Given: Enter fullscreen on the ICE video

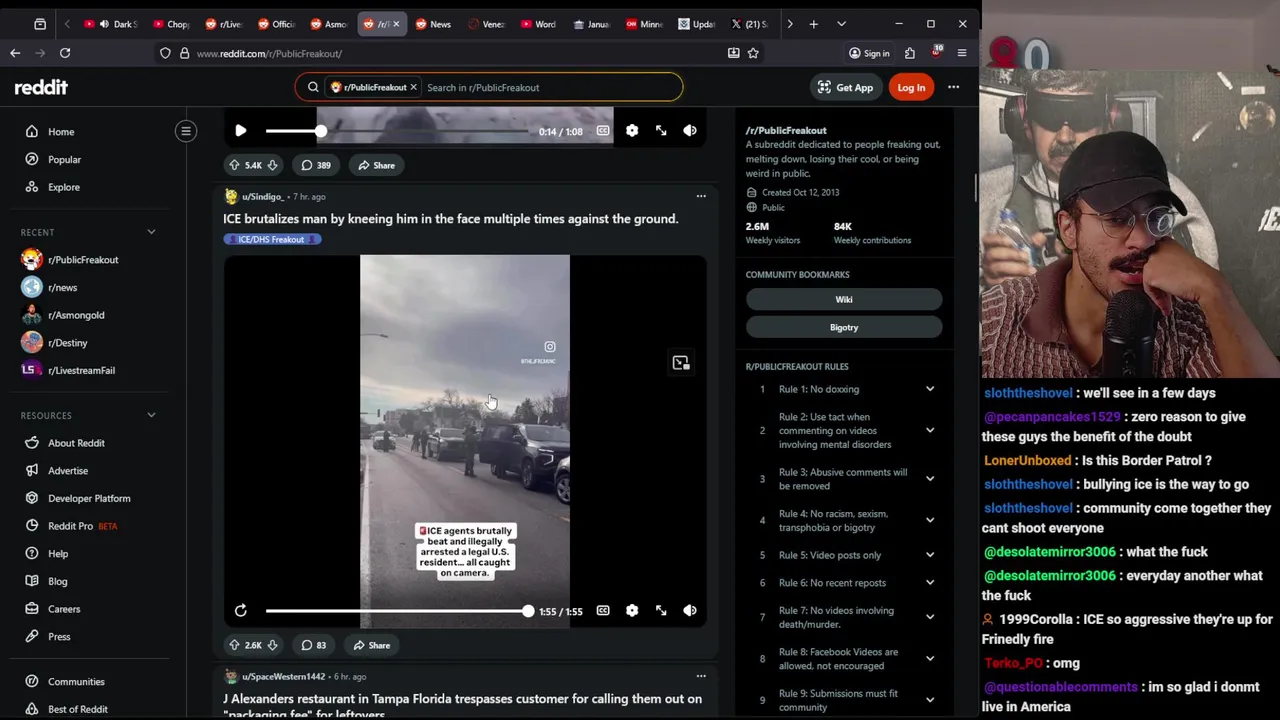Looking at the screenshot, I should [x=661, y=611].
